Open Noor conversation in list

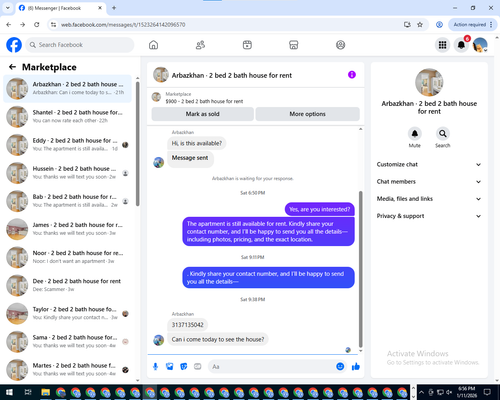[67, 257]
